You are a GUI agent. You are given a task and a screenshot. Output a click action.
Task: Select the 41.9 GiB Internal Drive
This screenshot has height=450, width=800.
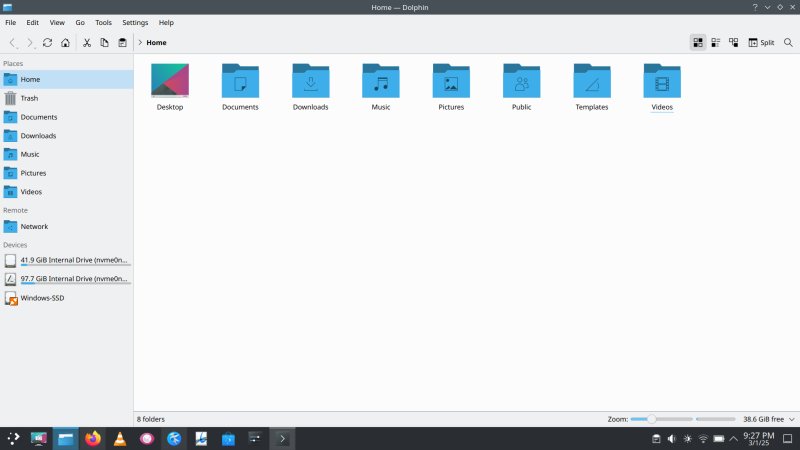coord(66,261)
